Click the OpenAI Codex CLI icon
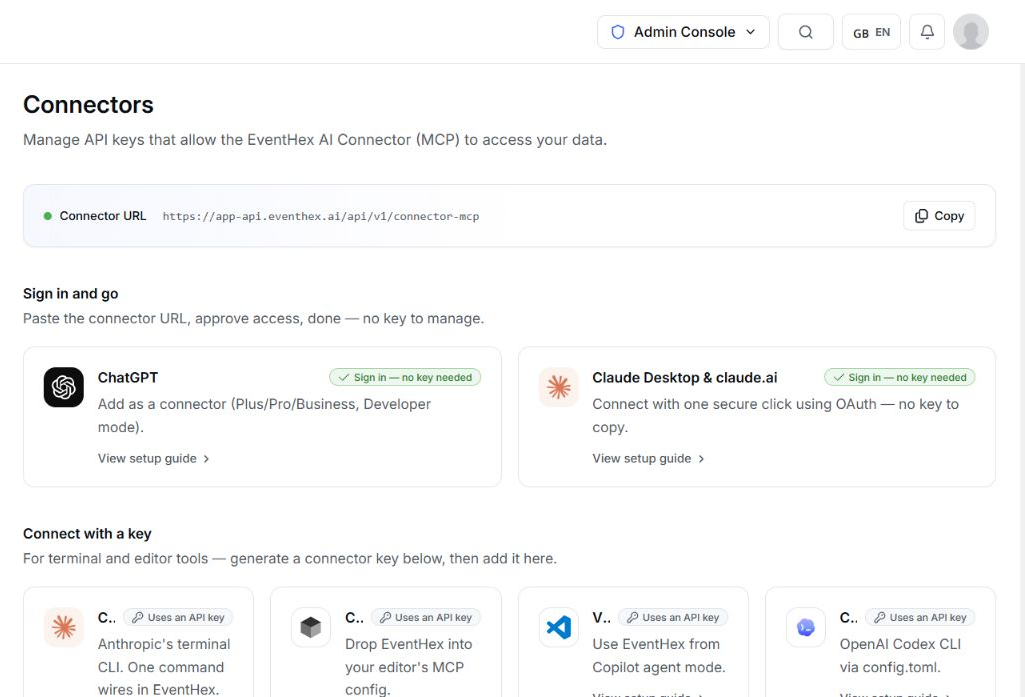Screen dimensions: 1025x697 point(805,627)
